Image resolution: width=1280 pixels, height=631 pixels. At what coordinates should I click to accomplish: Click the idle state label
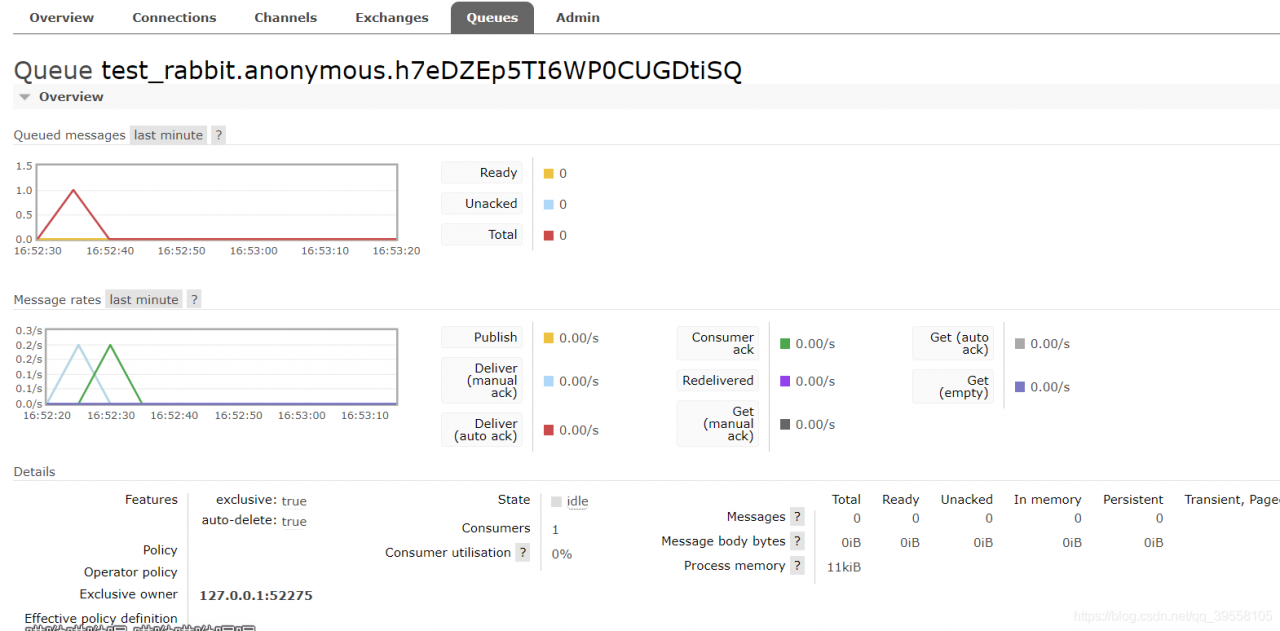(x=577, y=501)
